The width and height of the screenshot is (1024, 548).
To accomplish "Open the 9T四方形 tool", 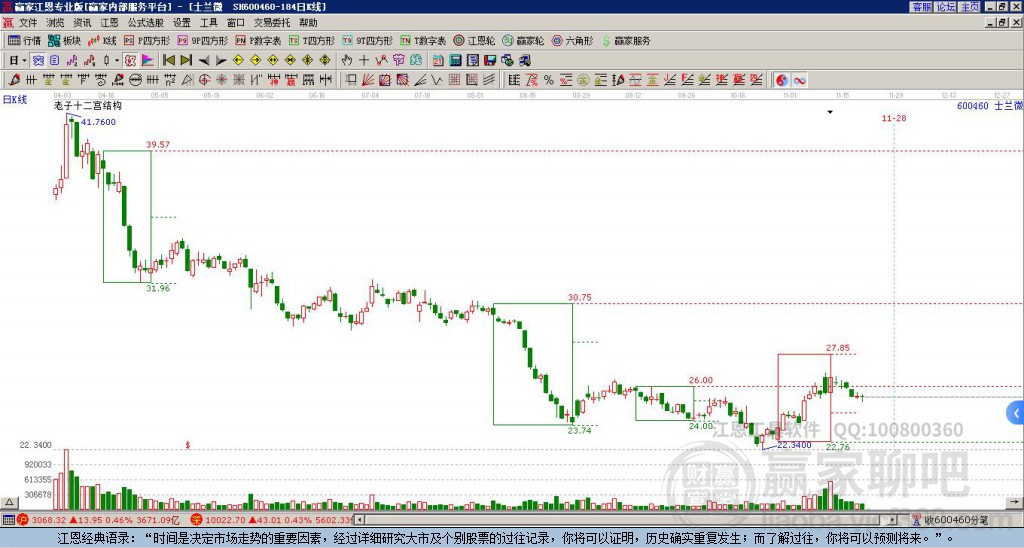I will [368, 40].
